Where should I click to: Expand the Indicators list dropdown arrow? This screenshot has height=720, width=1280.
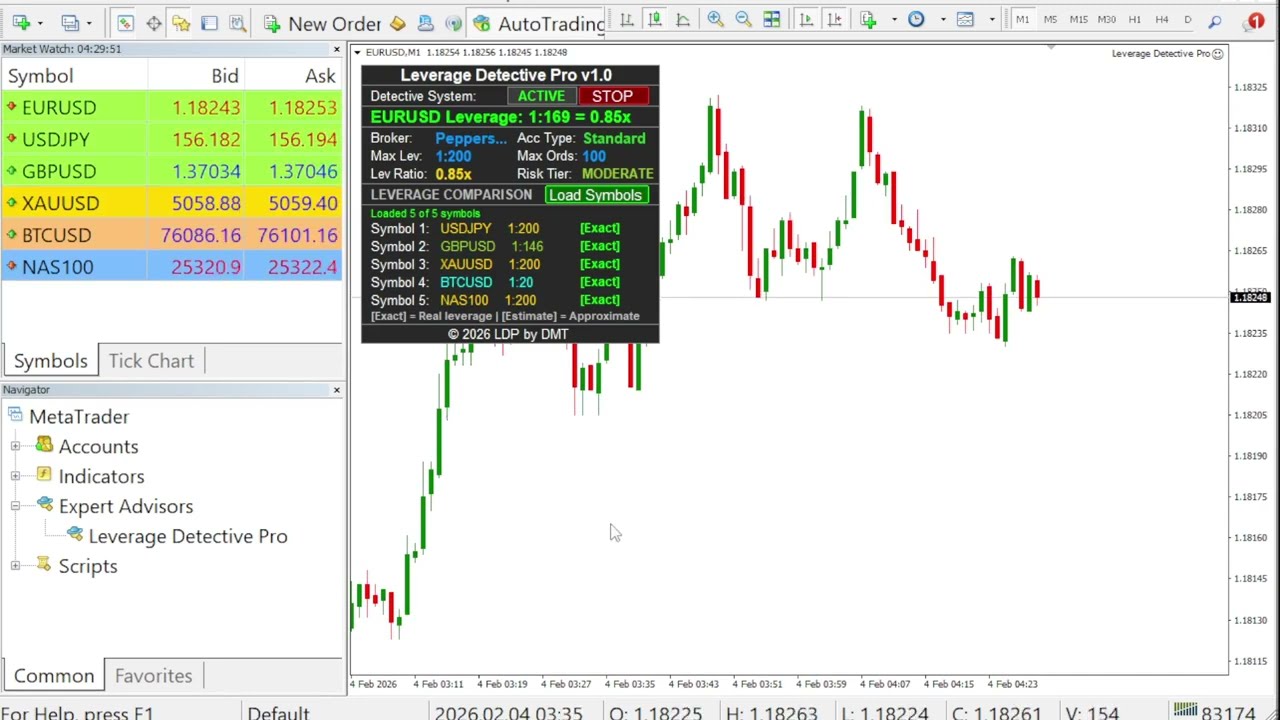(893, 20)
